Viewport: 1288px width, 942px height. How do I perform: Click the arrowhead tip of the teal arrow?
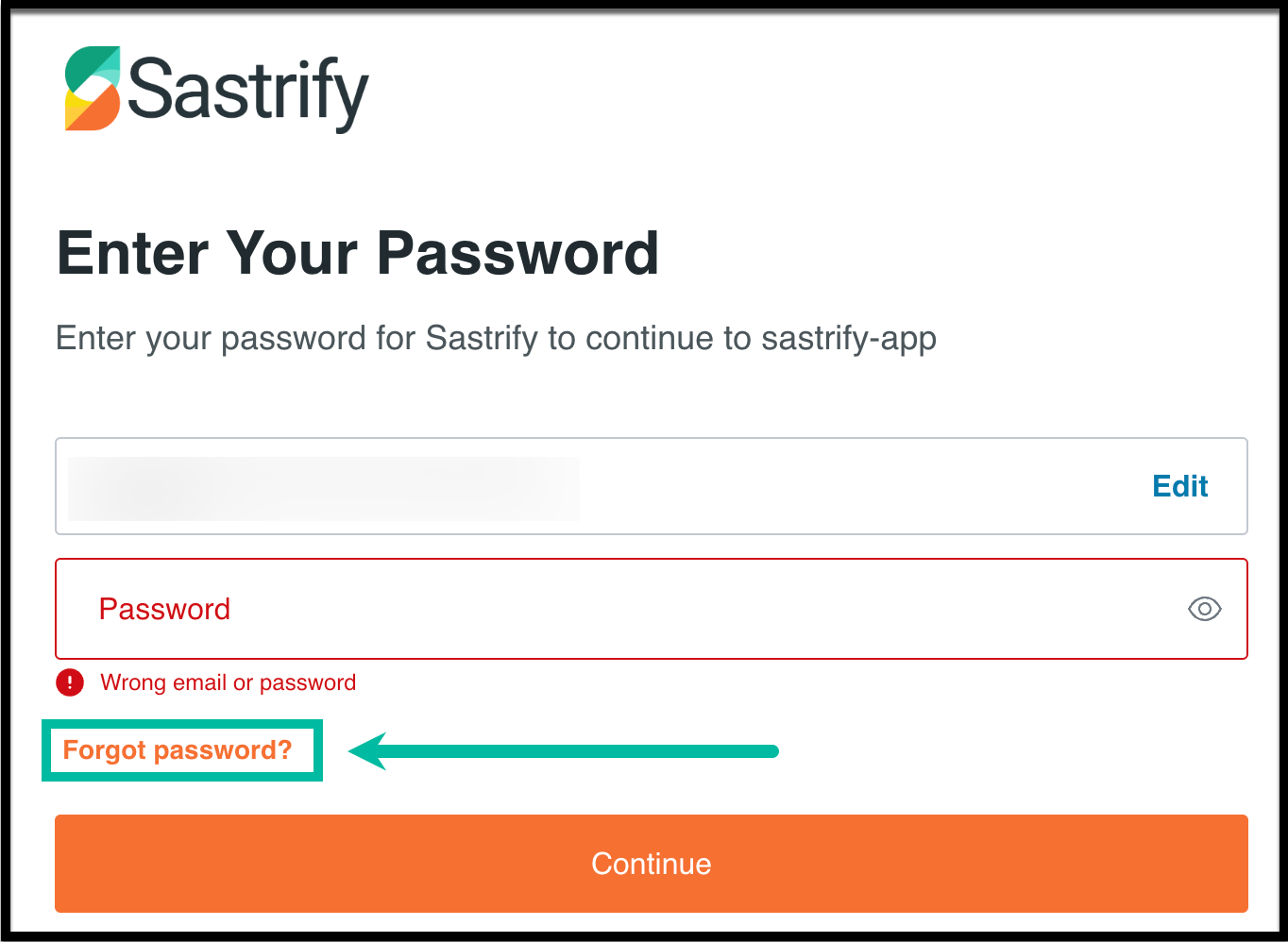coord(357,751)
